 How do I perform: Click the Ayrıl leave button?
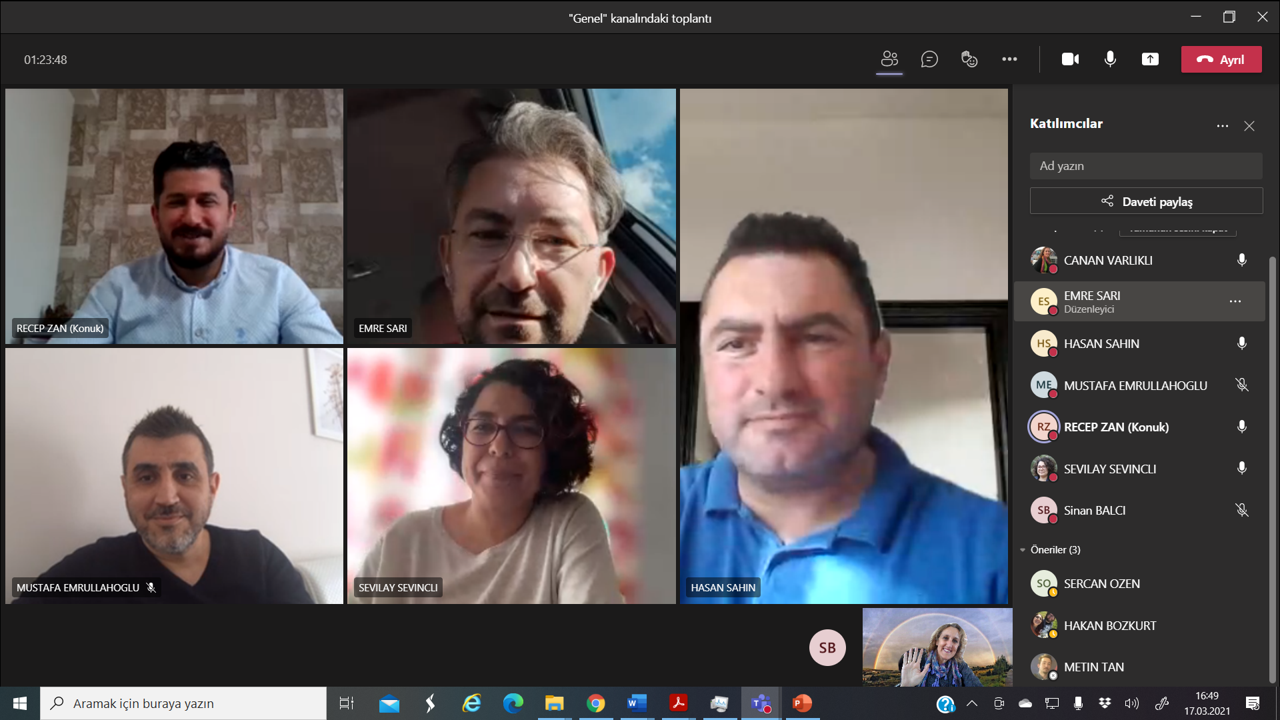click(1221, 59)
